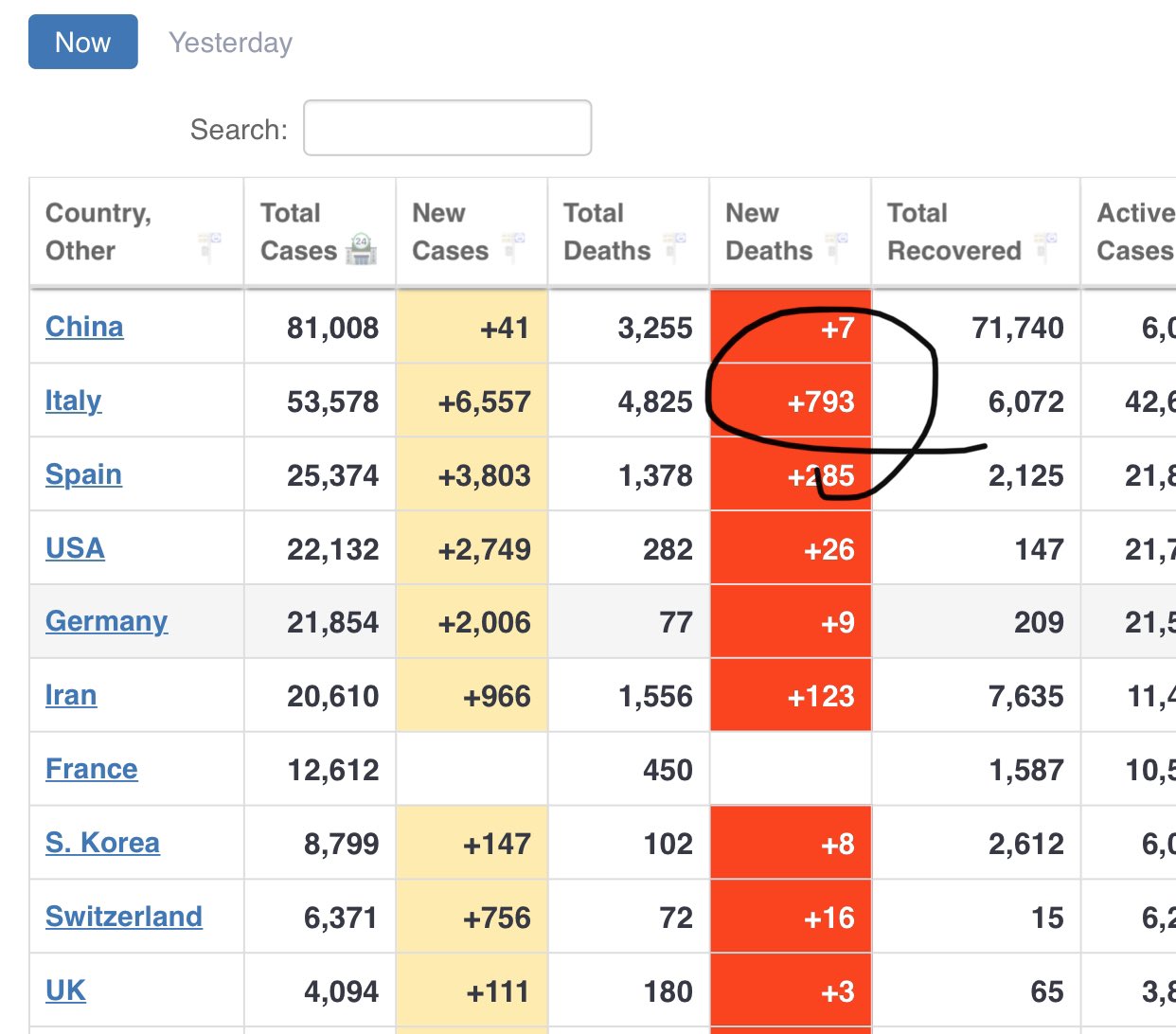Image resolution: width=1176 pixels, height=1034 pixels.
Task: Click sort icon in Total Deaths header
Action: point(675,246)
